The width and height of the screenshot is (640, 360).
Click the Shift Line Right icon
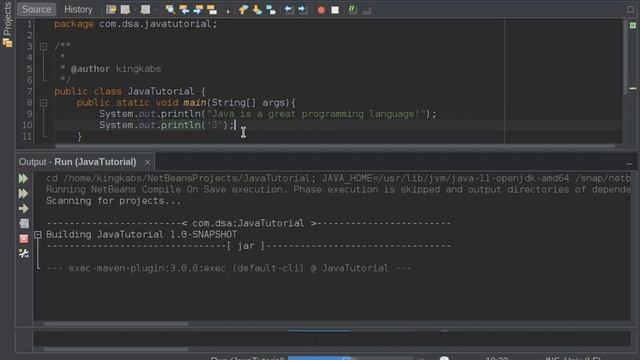(303, 9)
